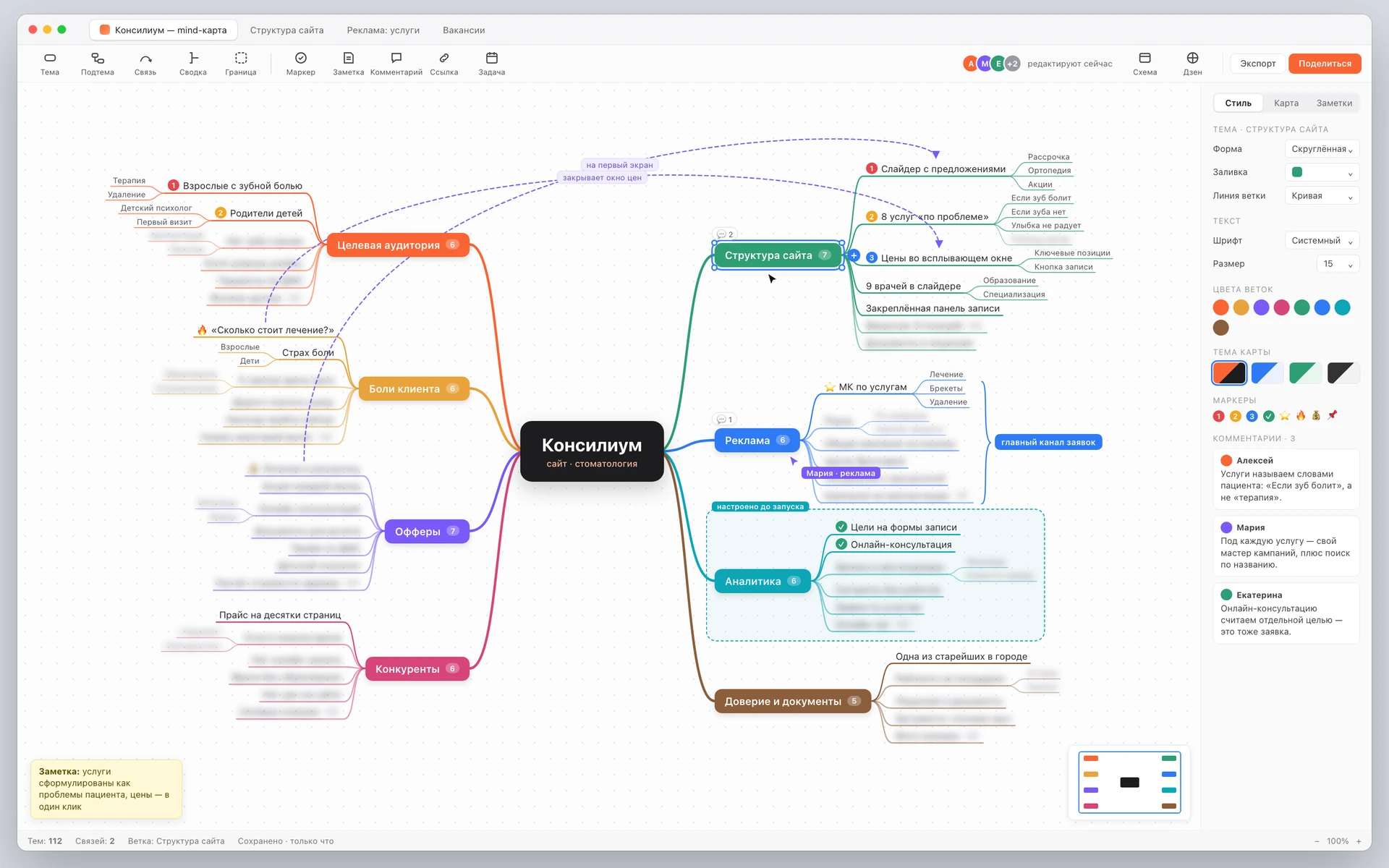Open the Шрифт Системный dropdown
1389x868 pixels.
coord(1322,241)
